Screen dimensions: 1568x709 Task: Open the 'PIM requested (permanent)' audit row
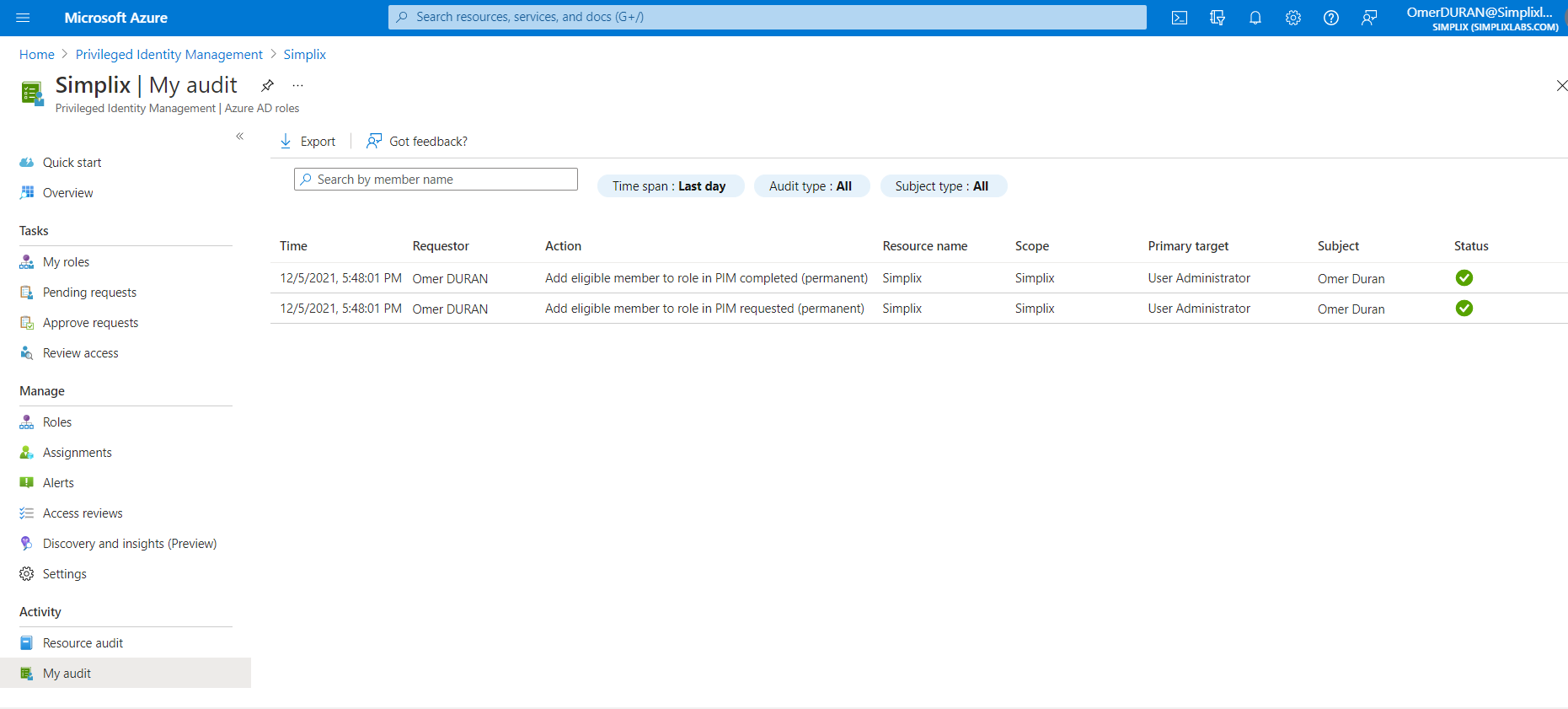[919, 309]
